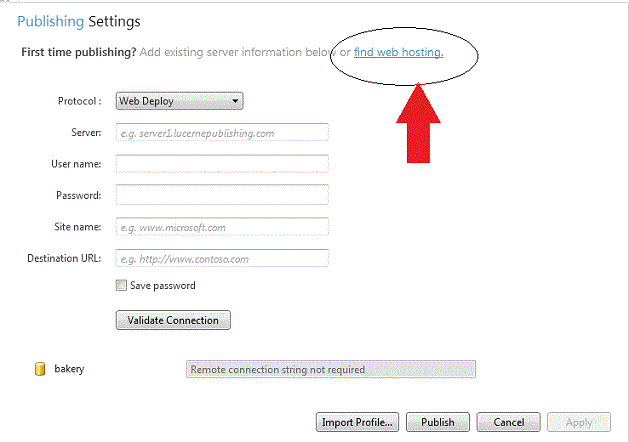
Task: Focus the User name field
Action: click(222, 164)
